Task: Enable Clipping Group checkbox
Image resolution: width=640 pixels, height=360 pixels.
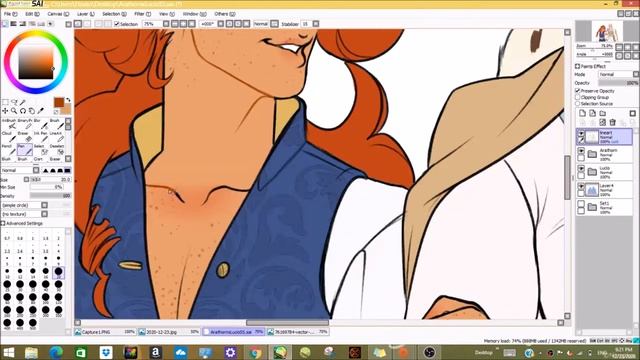Action: pyautogui.click(x=578, y=97)
